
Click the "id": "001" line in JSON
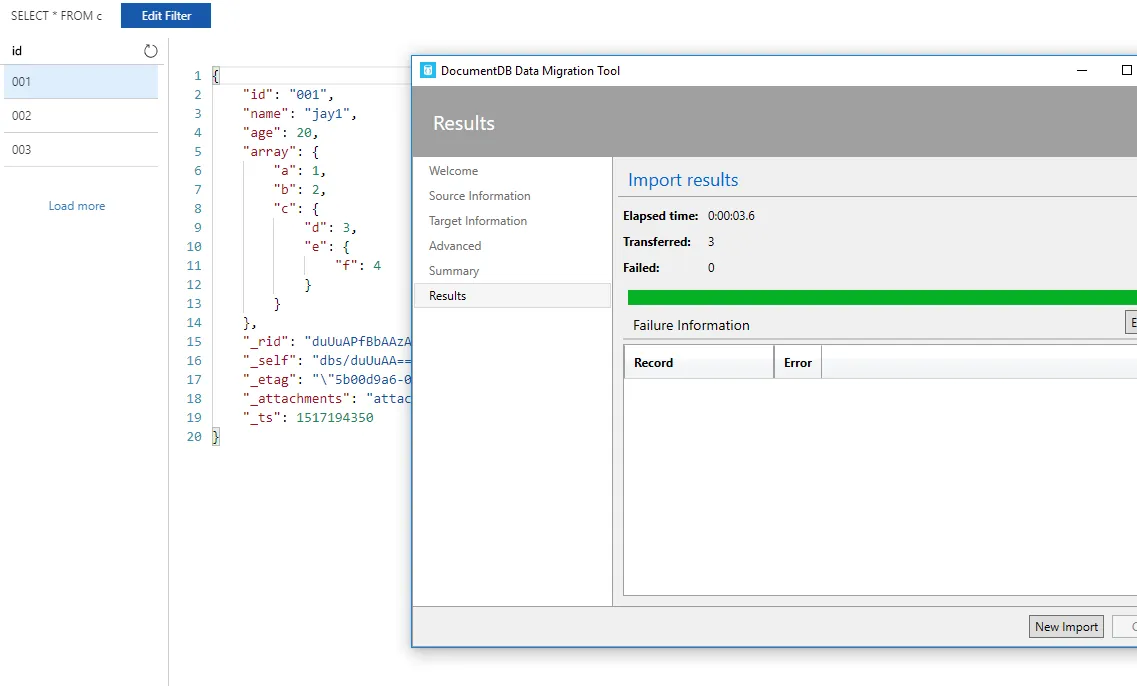click(288, 95)
